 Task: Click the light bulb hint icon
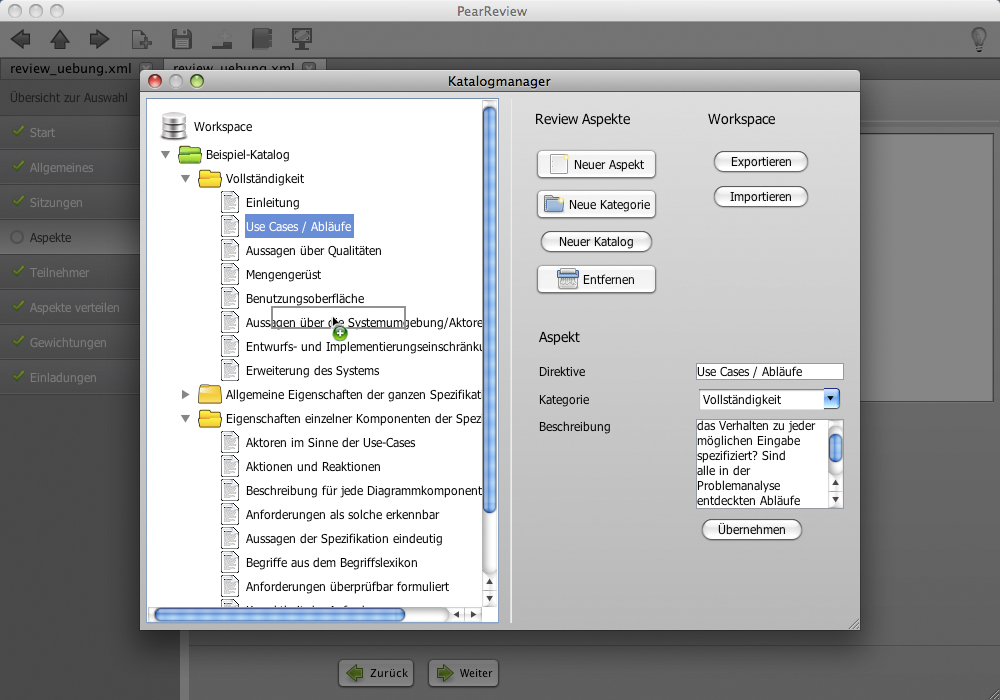point(978,40)
